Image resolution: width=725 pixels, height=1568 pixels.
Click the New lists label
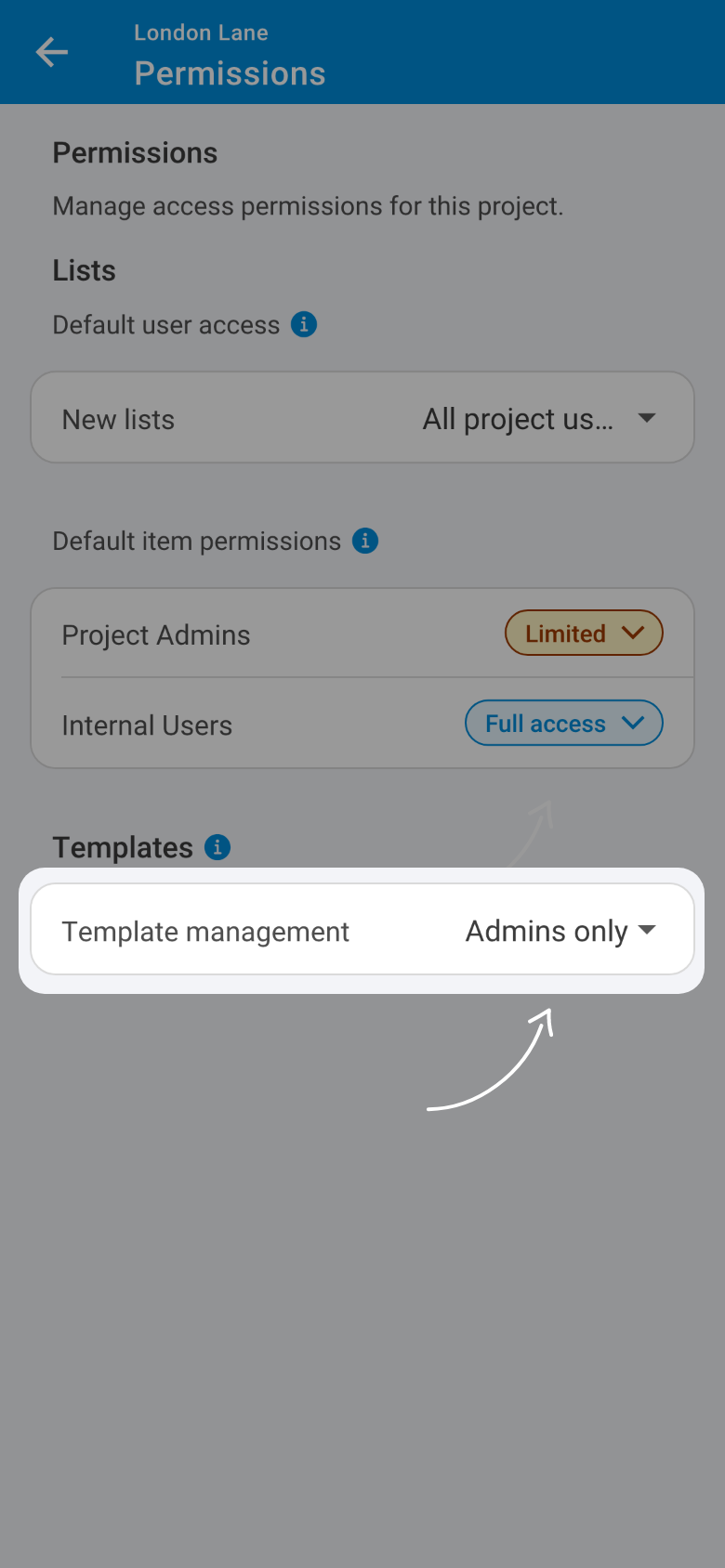tap(118, 420)
